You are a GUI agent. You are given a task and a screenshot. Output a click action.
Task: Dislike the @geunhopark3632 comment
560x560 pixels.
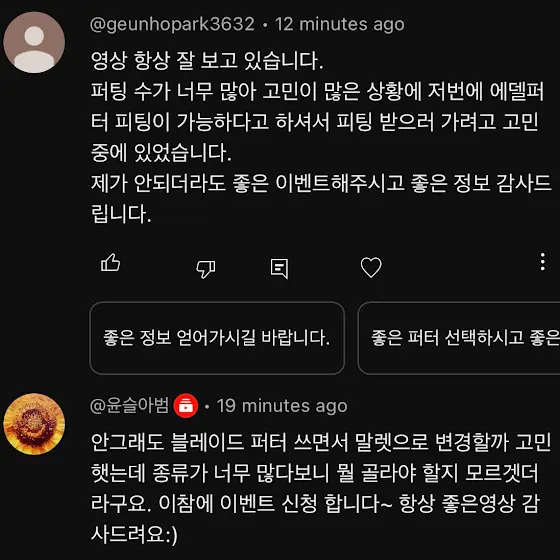click(x=206, y=269)
